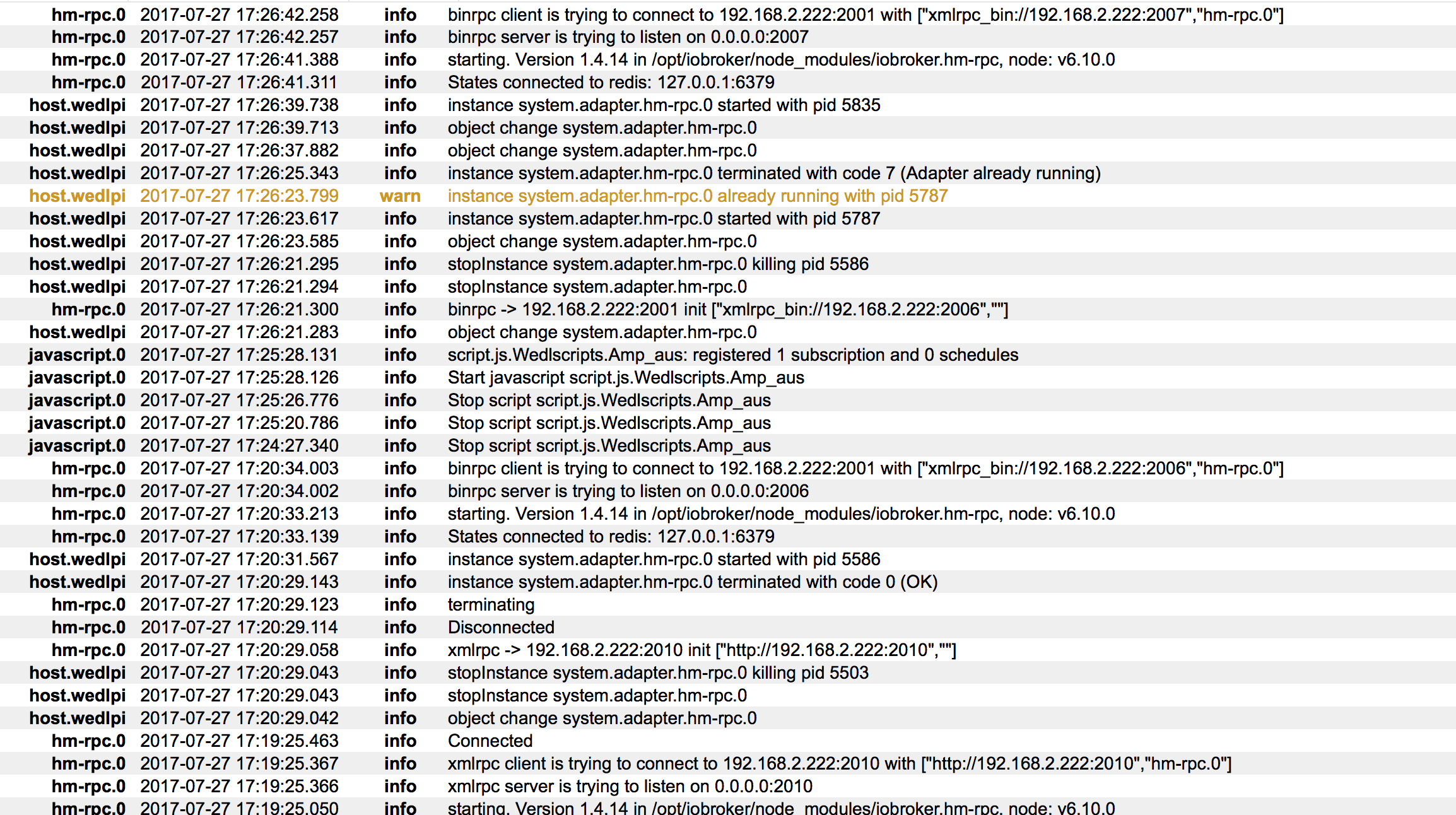
Task: Click 'Start javascript script.js.Wedlscripts.Amp_aus' log line
Action: pos(626,378)
